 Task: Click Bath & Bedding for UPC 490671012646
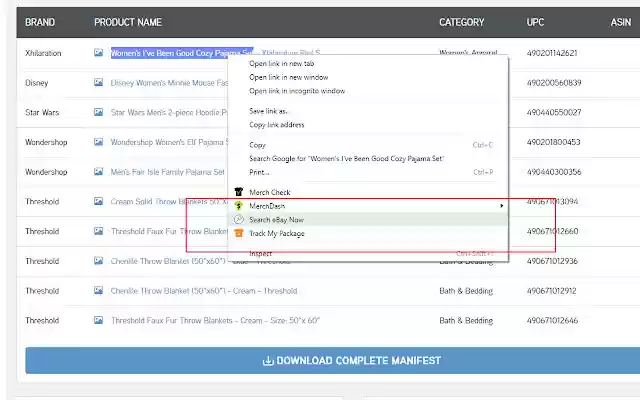coord(466,320)
